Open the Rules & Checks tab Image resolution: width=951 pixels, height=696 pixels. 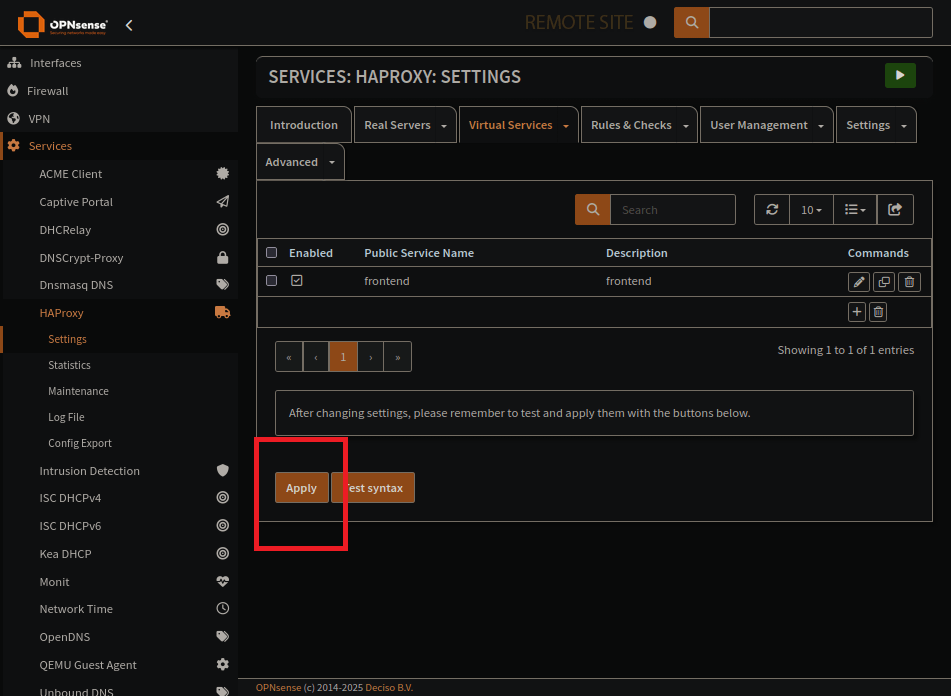click(x=631, y=125)
